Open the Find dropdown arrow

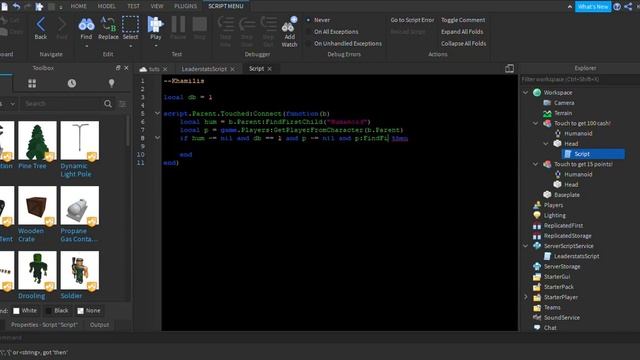[x=86, y=46]
